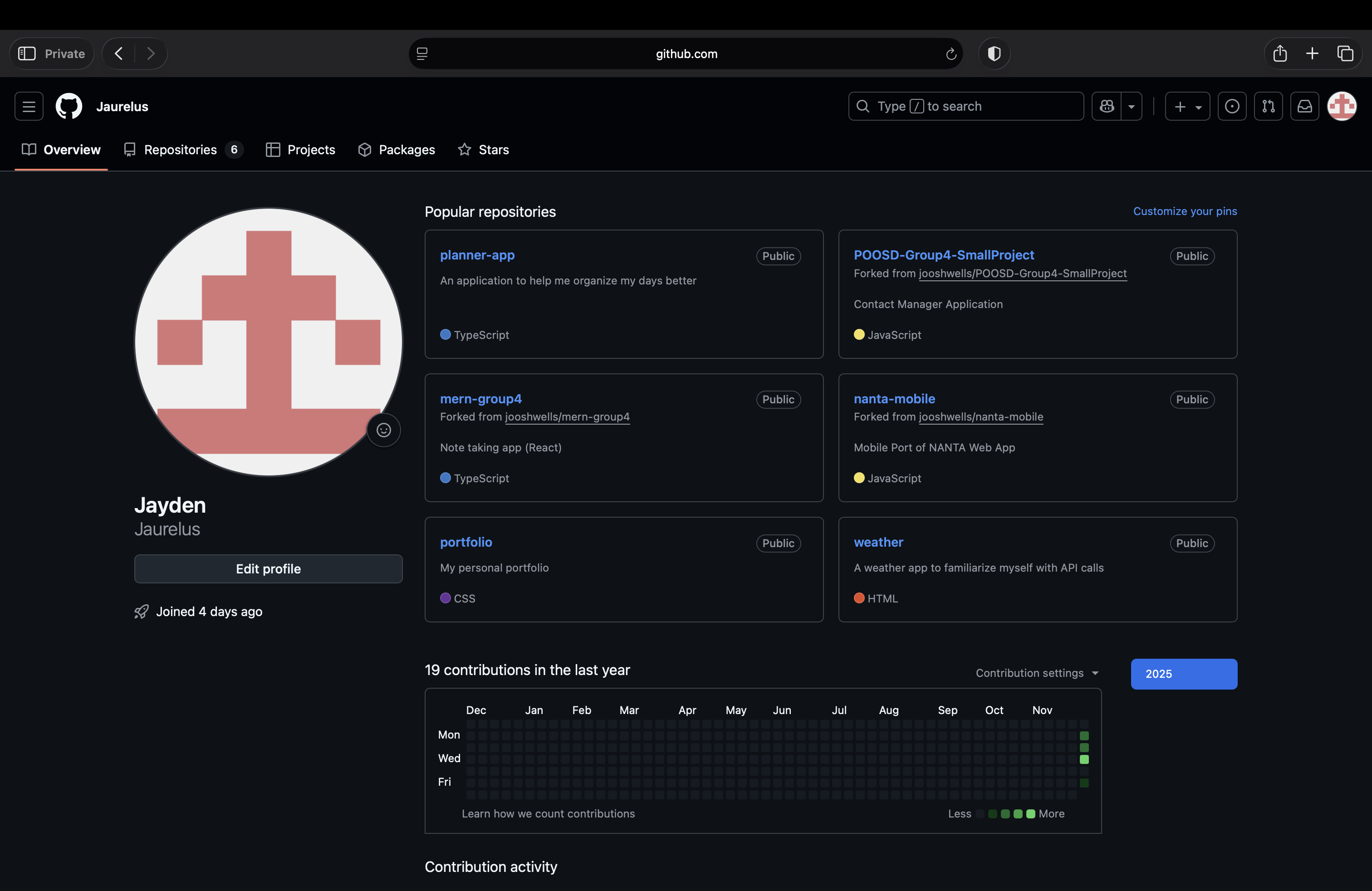Click the brightest green Wednesday contribution square

tap(1084, 759)
